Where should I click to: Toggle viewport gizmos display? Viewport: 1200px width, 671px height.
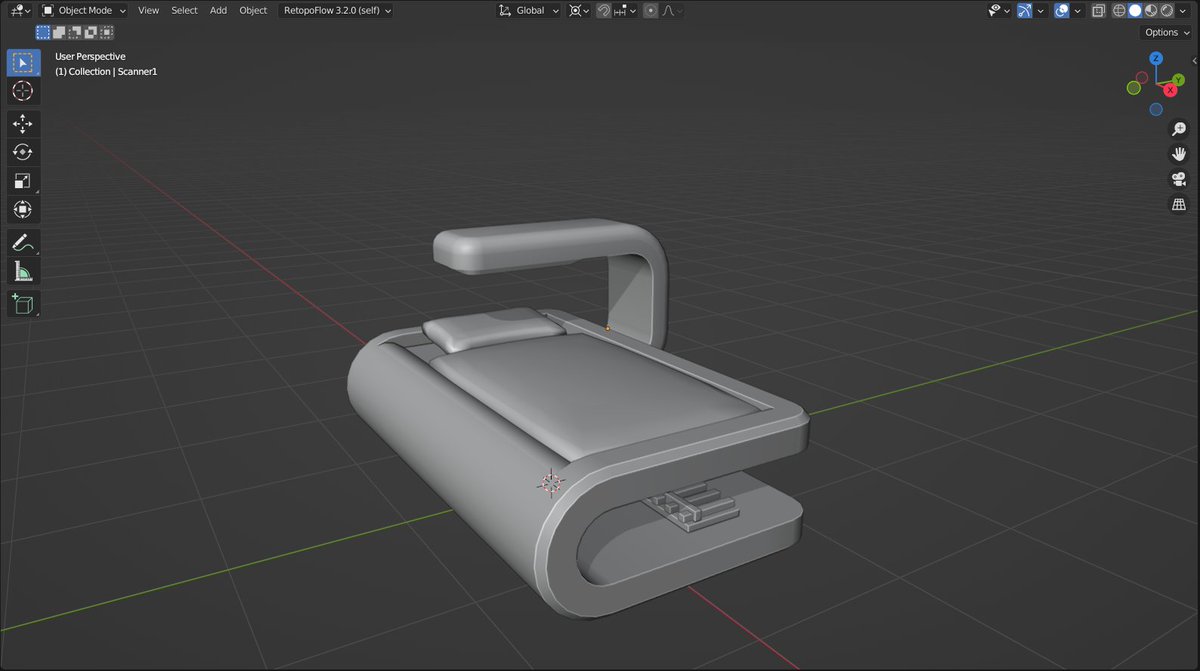[1025, 10]
